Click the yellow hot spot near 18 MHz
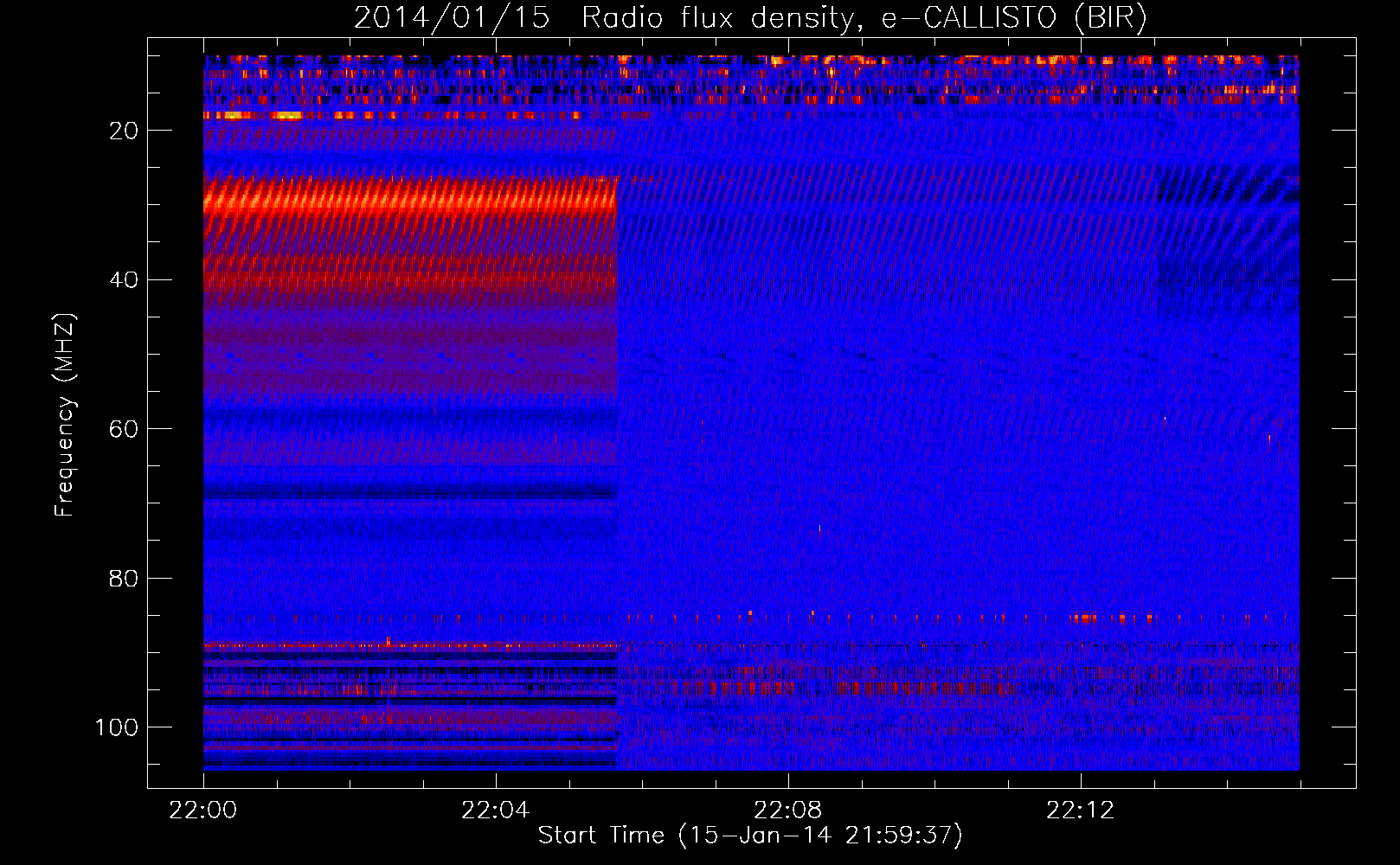 click(287, 115)
